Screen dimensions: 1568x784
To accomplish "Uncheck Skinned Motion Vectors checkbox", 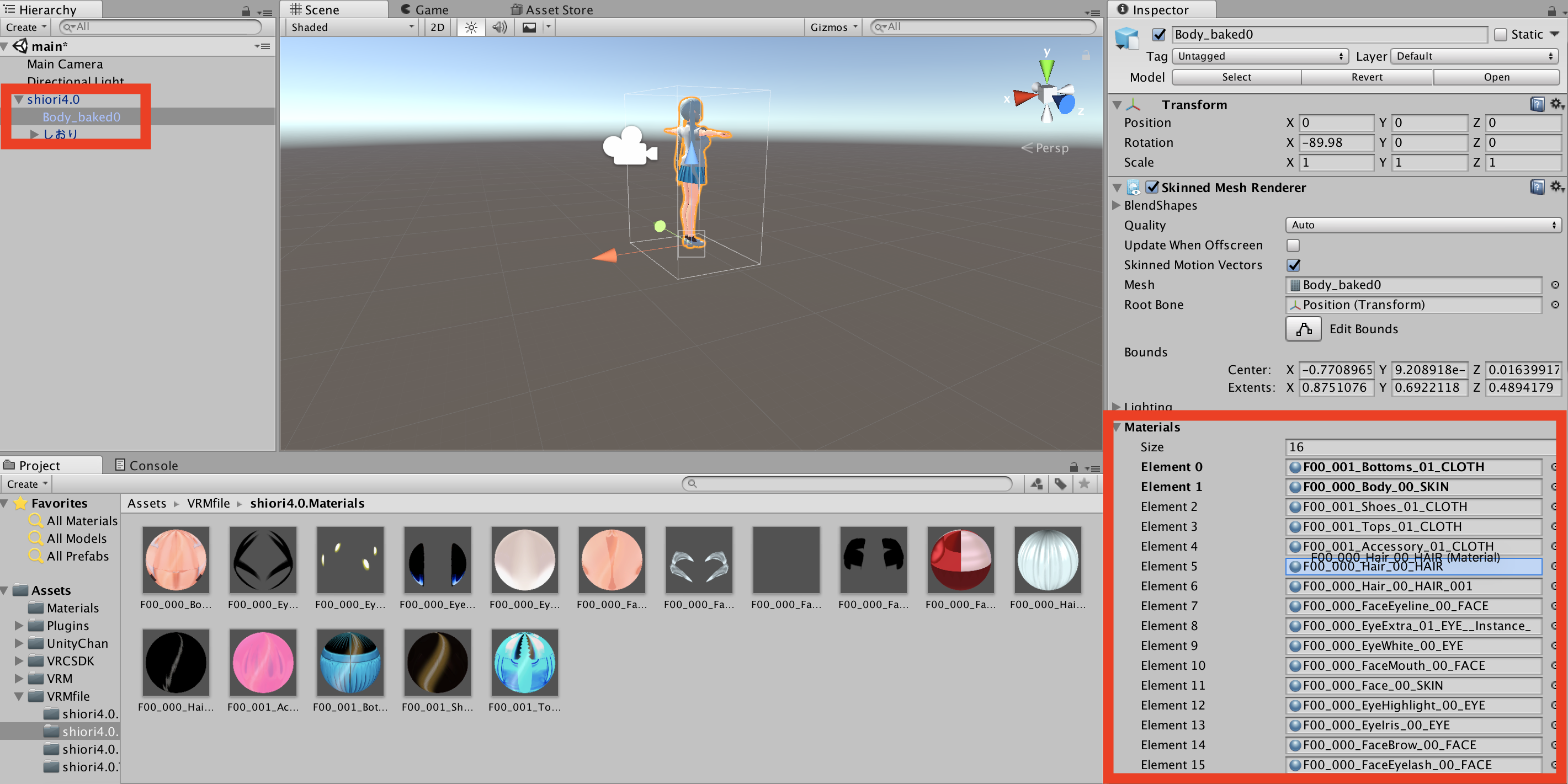I will pos(1294,265).
